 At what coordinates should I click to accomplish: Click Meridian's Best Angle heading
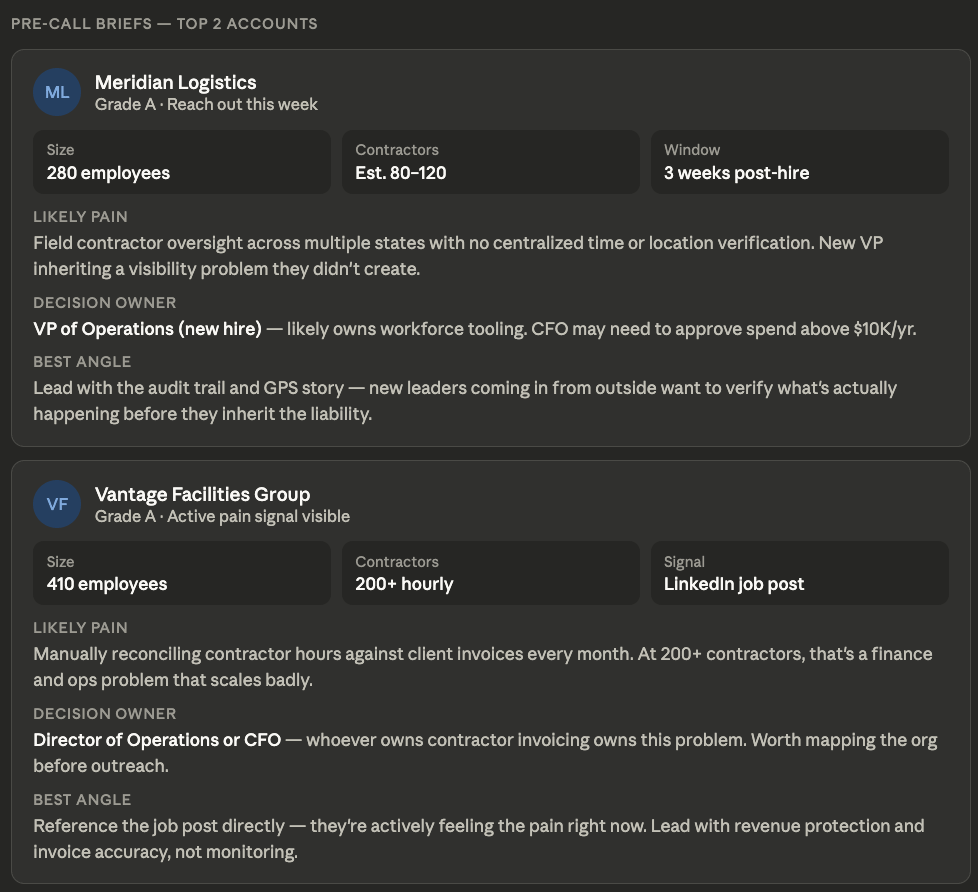point(82,362)
